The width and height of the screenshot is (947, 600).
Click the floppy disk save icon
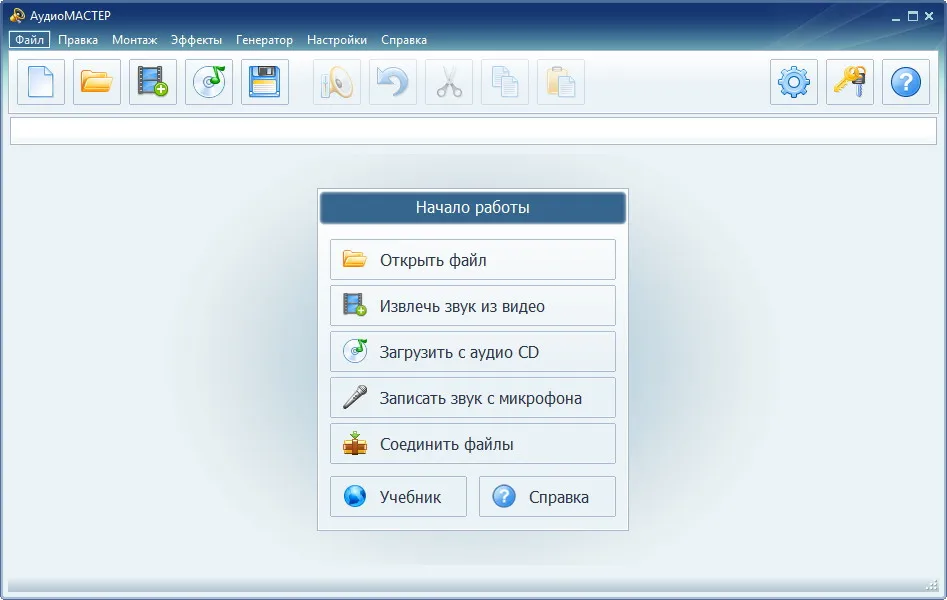(x=265, y=82)
